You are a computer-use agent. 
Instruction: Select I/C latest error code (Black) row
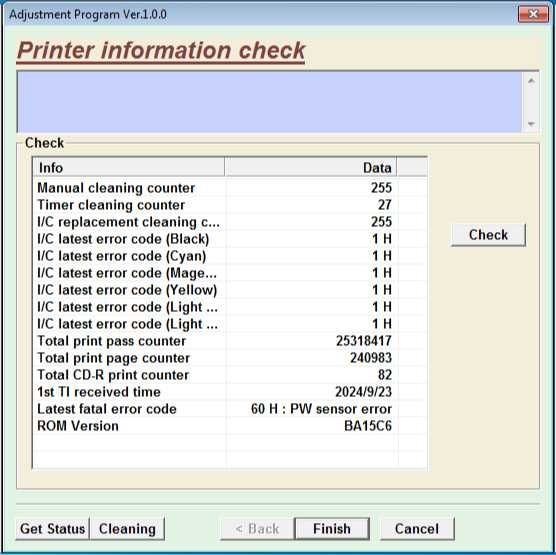click(x=230, y=239)
